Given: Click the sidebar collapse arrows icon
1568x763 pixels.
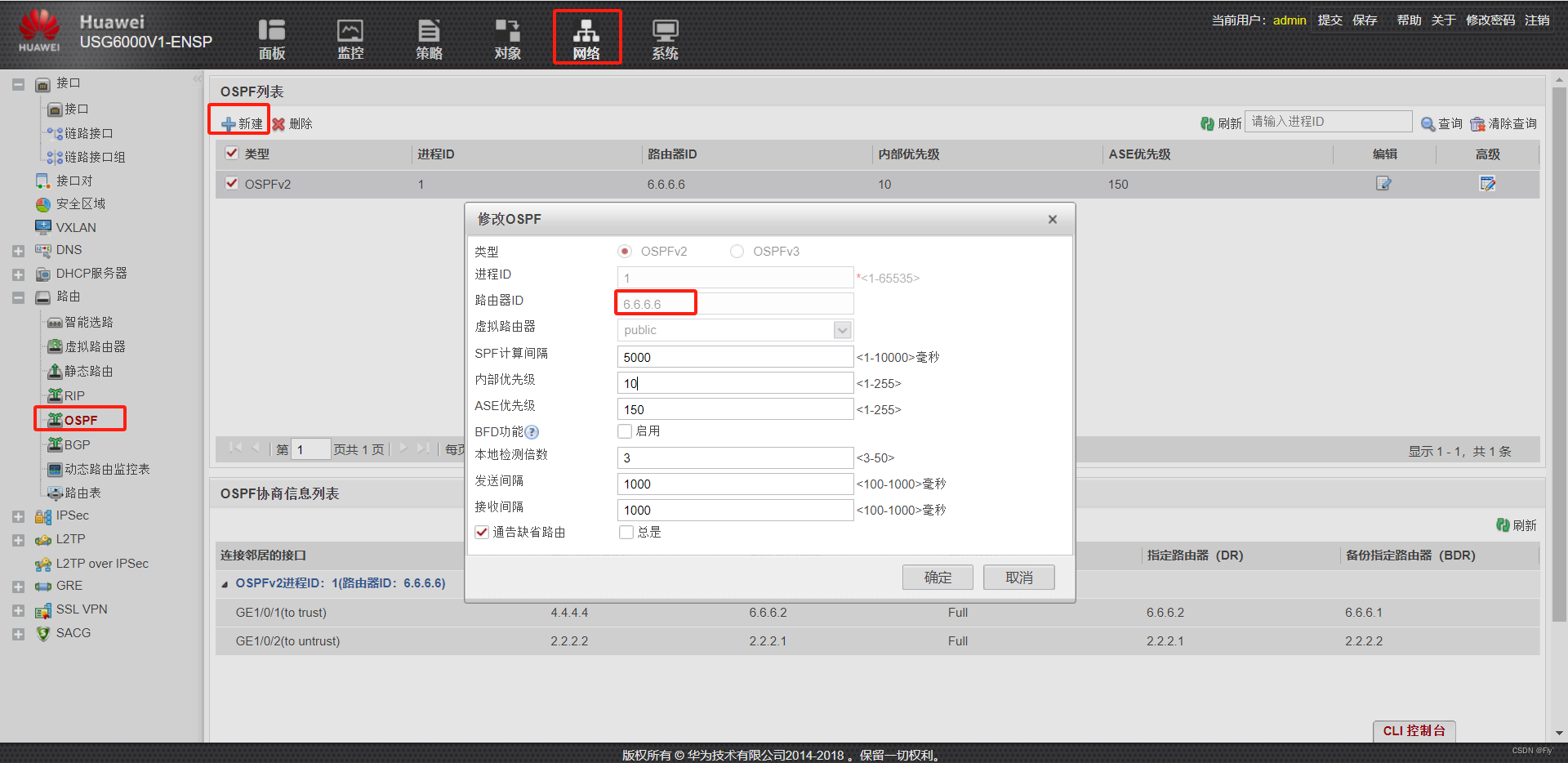Looking at the screenshot, I should (x=197, y=79).
